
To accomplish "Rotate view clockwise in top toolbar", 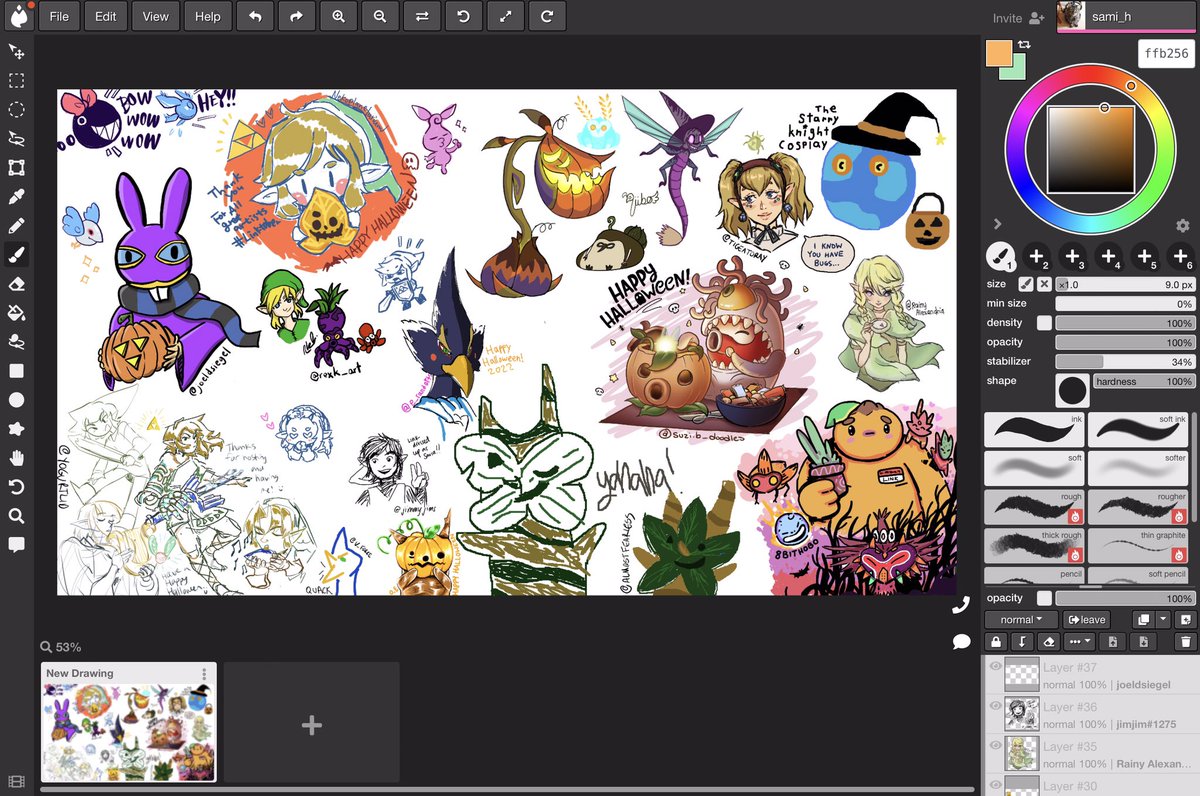I will pyautogui.click(x=547, y=16).
